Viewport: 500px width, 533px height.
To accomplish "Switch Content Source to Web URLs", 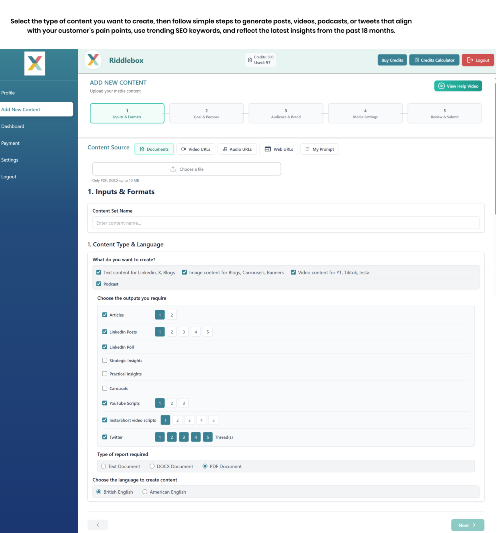I will 279,149.
